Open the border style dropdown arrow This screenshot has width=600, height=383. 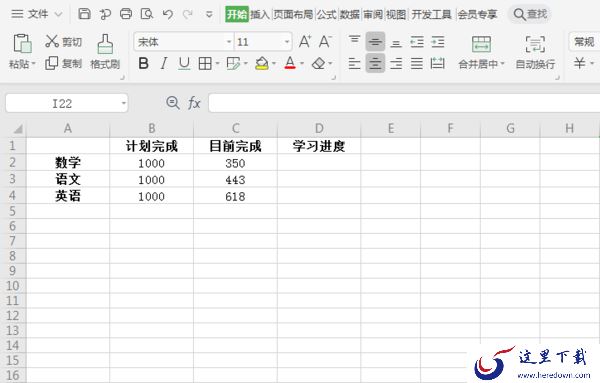(217, 63)
